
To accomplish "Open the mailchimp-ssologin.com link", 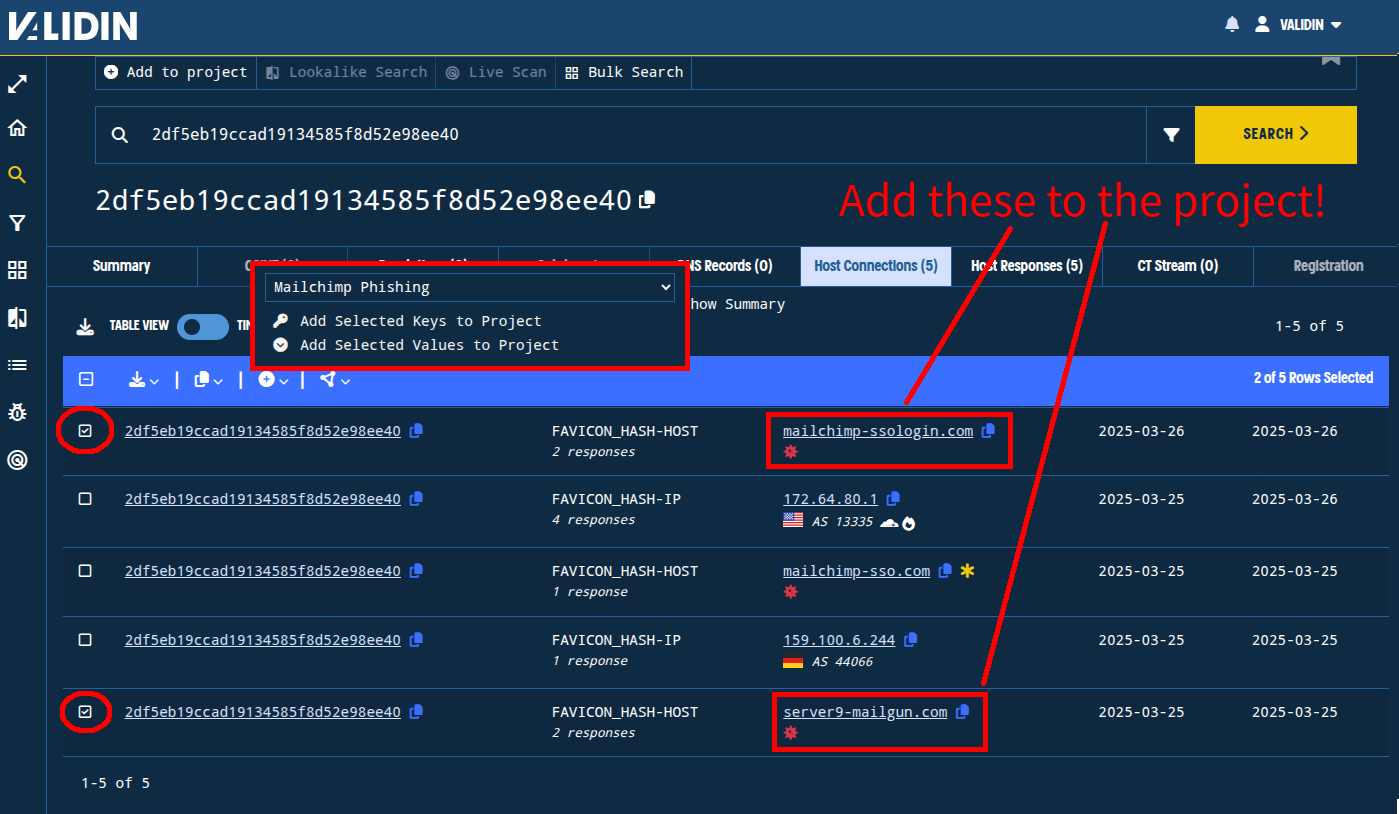I will click(x=878, y=431).
